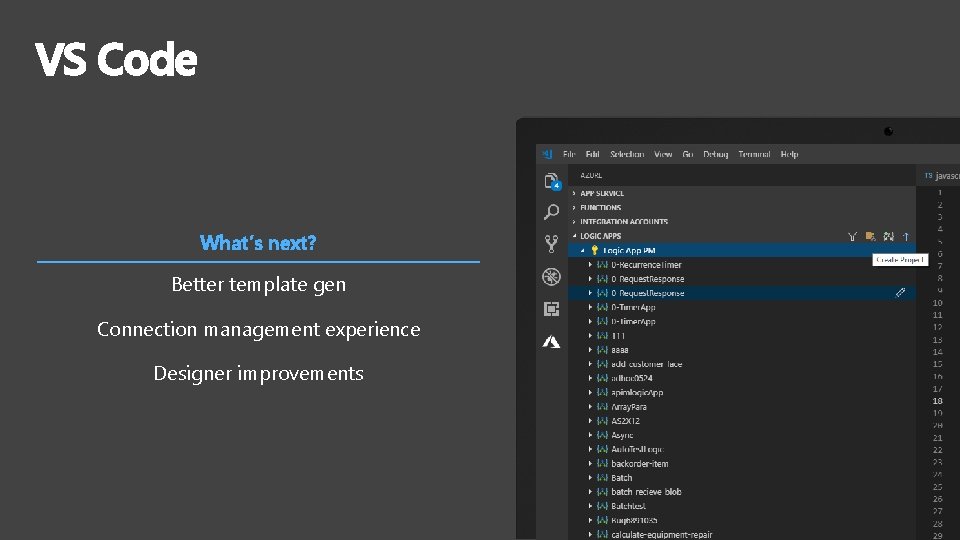Expand the ArrayPara logic app arrow
This screenshot has width=960, height=540.
click(590, 407)
